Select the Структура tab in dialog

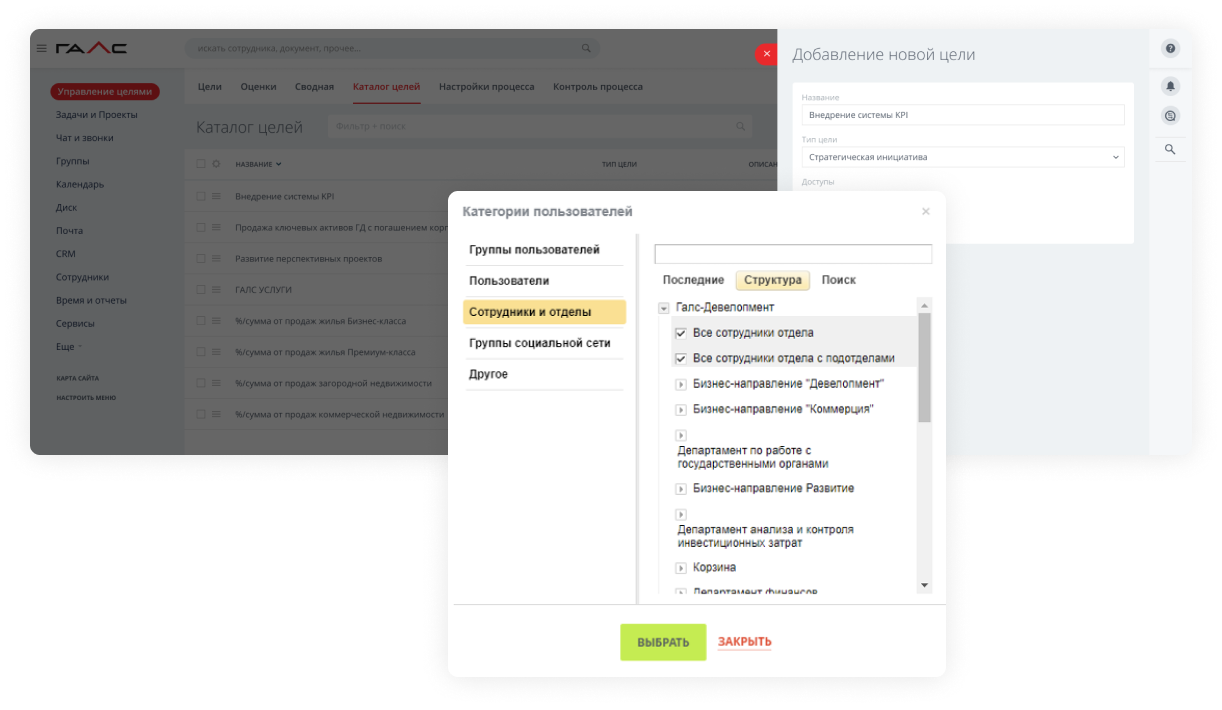pyautogui.click(x=772, y=280)
